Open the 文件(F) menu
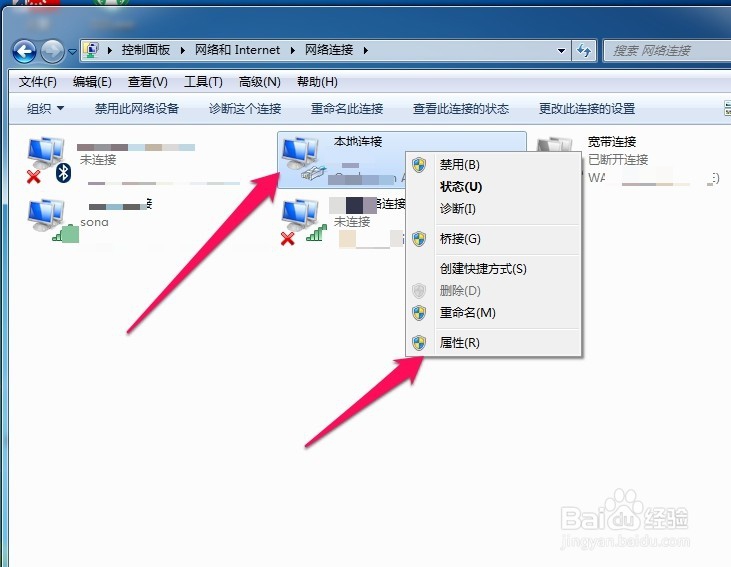731x567 pixels. pos(38,82)
